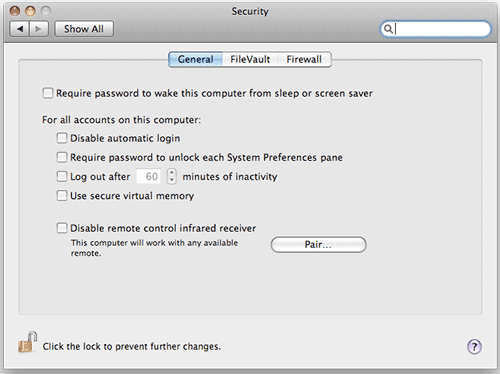Toggle password for each System Preferences pane

pyautogui.click(x=62, y=157)
